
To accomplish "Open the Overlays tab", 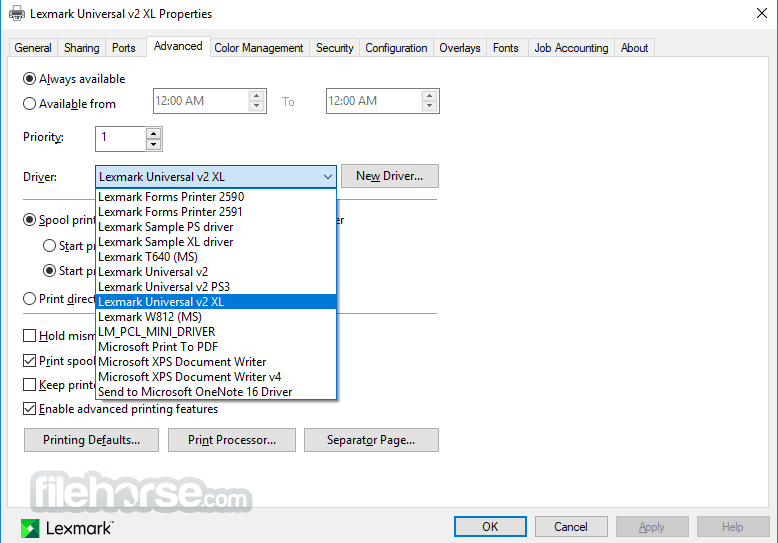I will coord(459,48).
